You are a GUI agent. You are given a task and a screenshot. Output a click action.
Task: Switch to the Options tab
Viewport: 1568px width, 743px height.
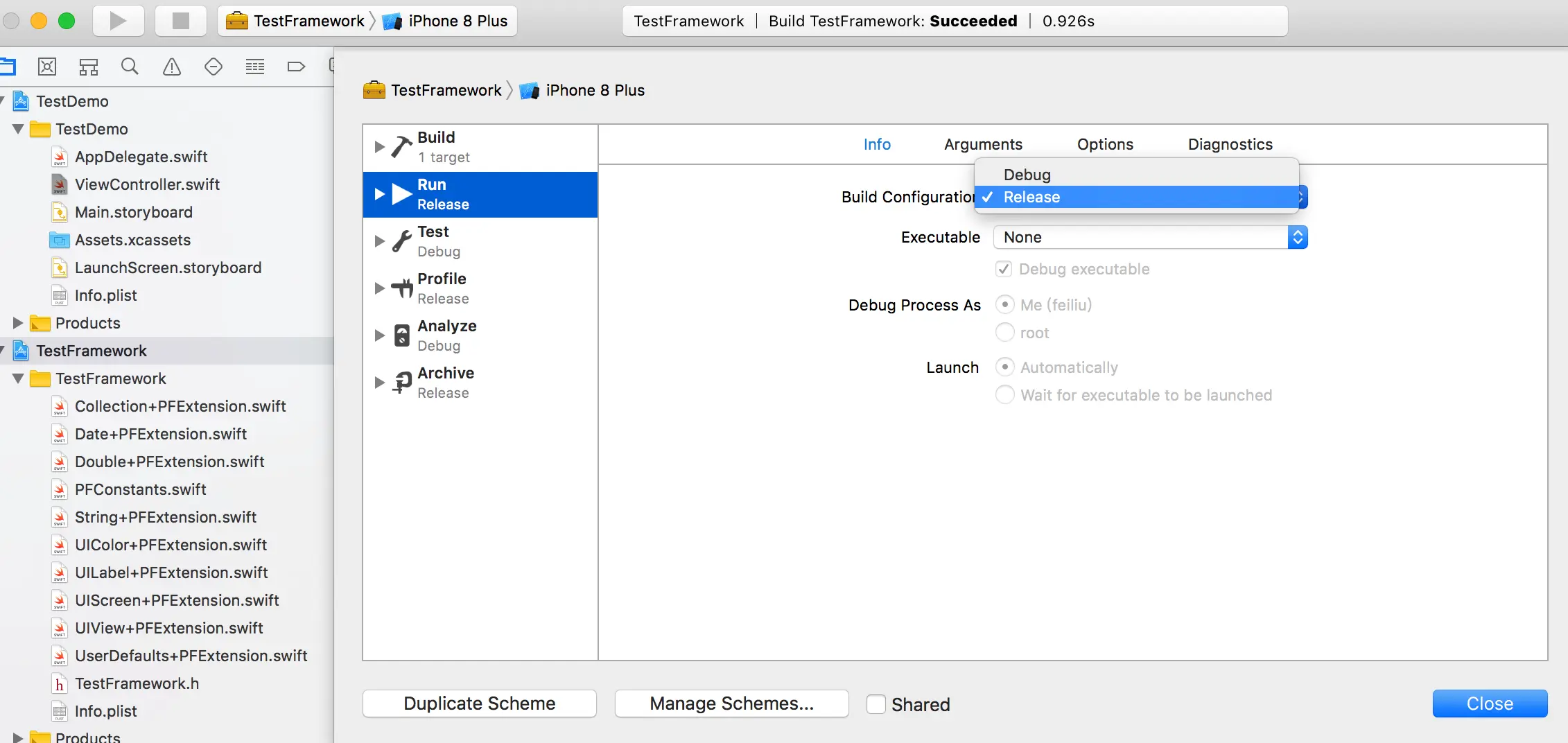click(x=1105, y=144)
